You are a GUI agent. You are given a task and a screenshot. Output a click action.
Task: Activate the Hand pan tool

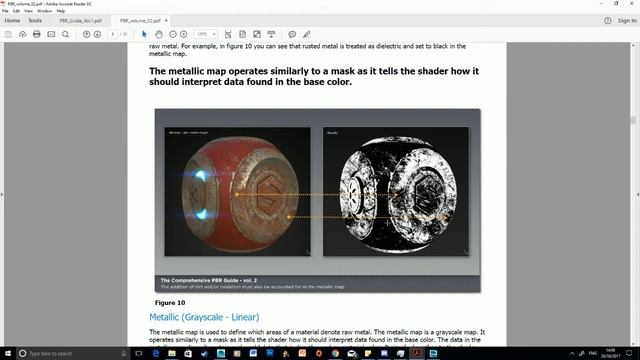tap(159, 34)
